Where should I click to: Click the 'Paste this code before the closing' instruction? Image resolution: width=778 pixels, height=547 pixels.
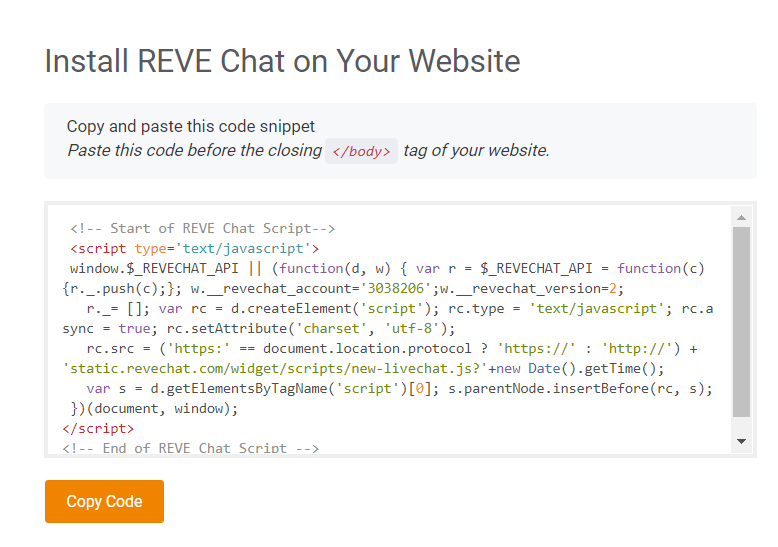(194, 150)
